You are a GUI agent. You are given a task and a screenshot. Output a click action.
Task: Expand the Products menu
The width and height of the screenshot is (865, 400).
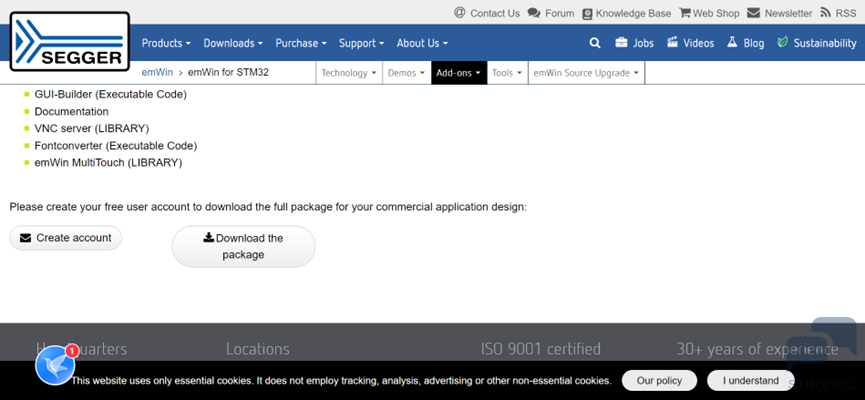coord(166,43)
